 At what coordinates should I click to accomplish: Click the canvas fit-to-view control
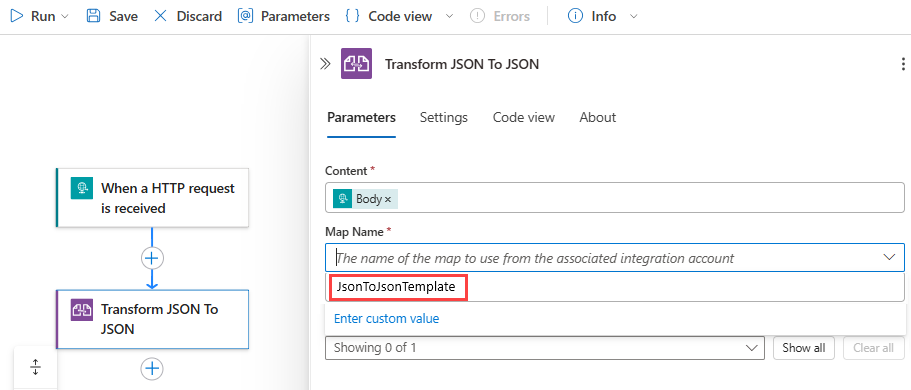[35, 367]
